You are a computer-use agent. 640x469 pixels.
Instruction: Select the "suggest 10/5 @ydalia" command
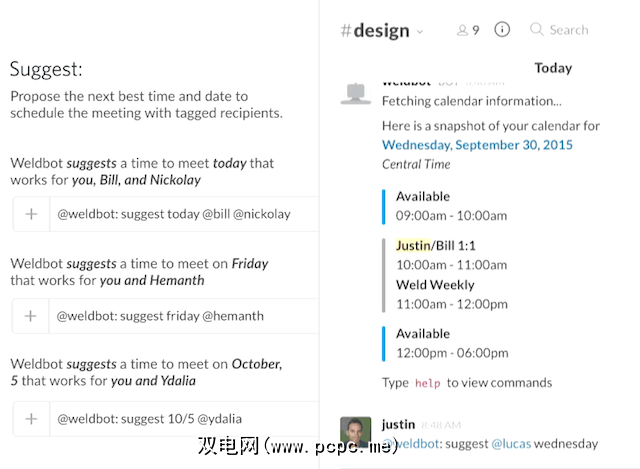[149, 418]
